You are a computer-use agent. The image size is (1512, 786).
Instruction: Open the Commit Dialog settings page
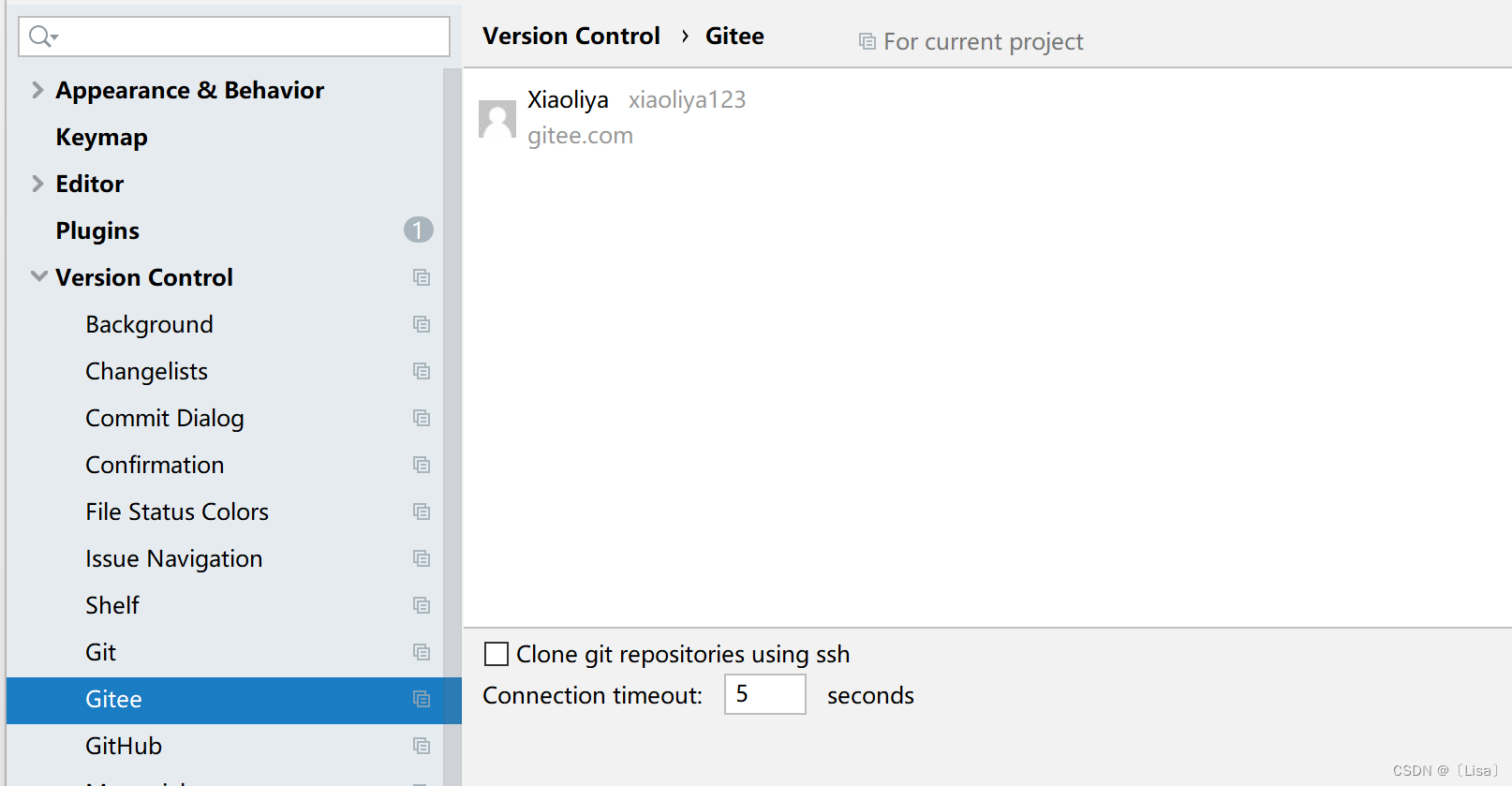[x=165, y=418]
